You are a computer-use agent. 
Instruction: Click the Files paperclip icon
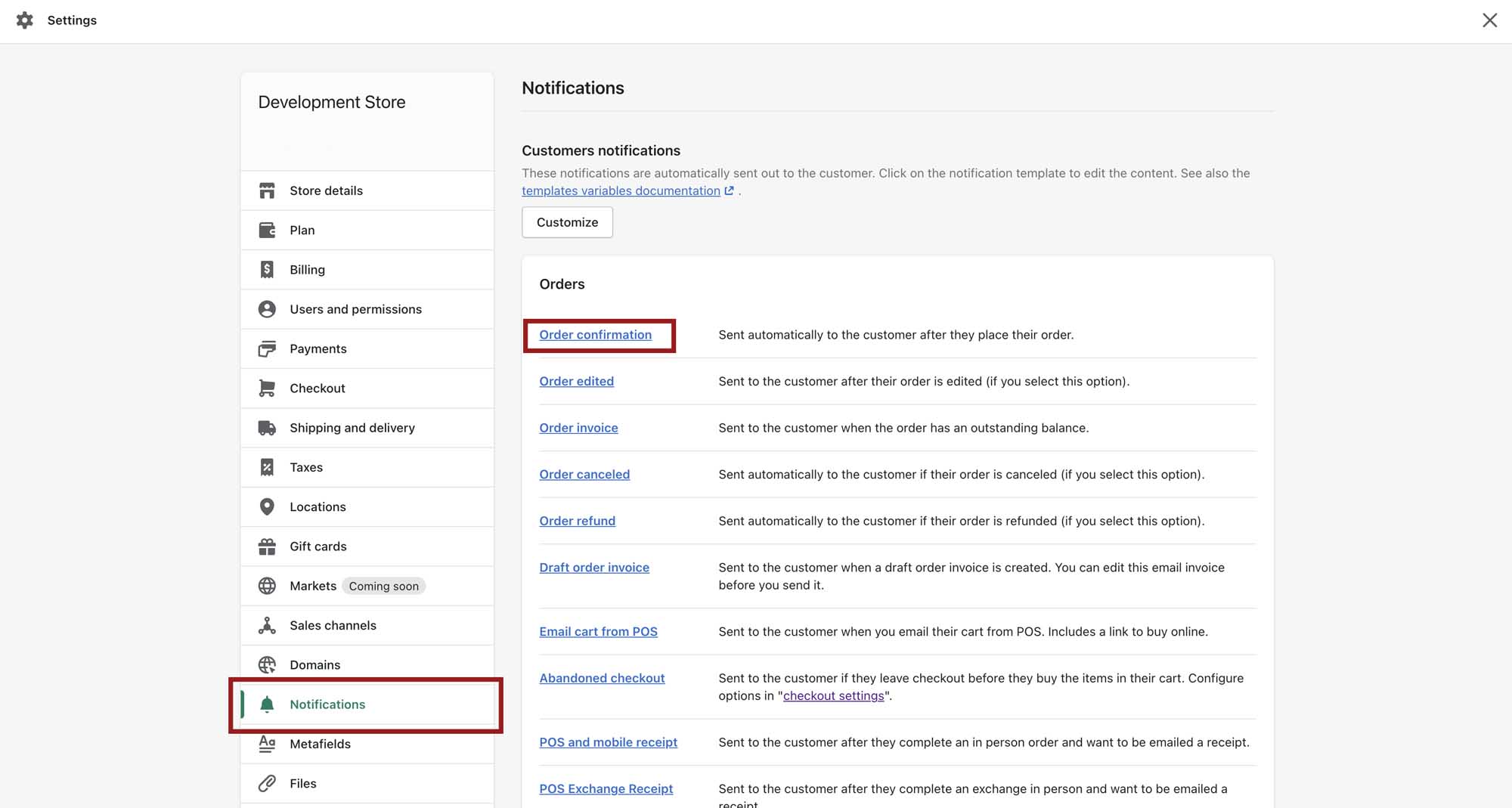[x=267, y=783]
